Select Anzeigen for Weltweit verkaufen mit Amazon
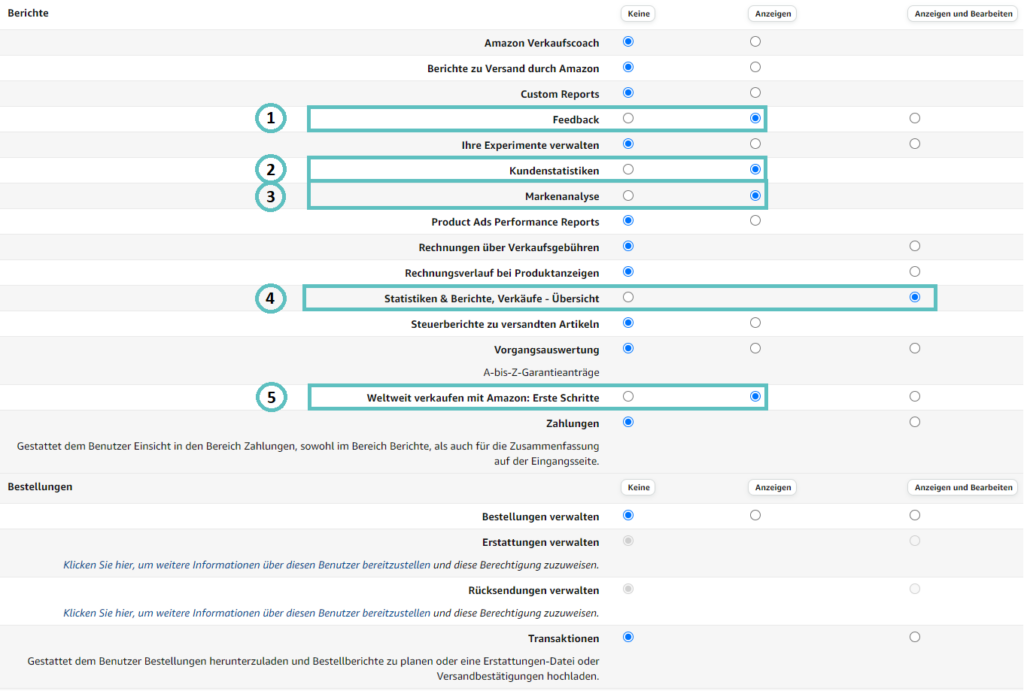 755,396
